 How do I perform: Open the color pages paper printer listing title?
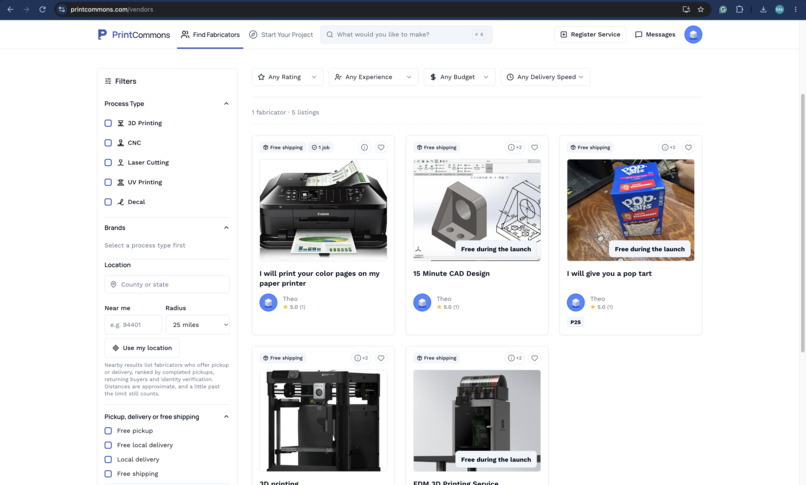coord(319,278)
